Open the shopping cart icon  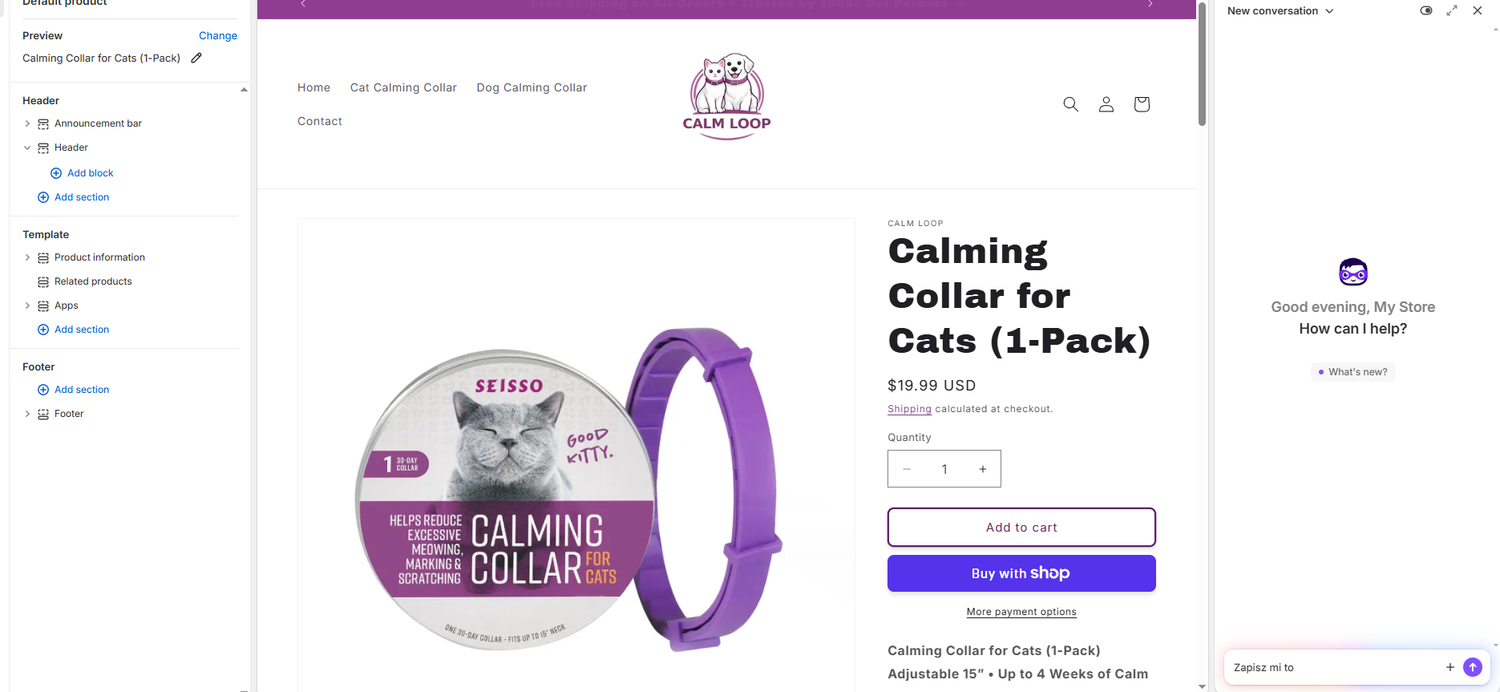(1142, 104)
